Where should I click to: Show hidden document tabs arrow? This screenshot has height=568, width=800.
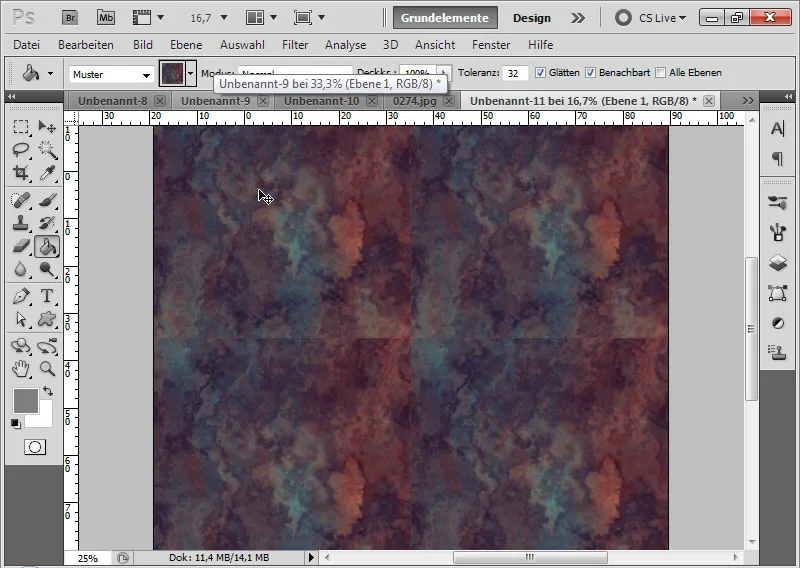coord(748,101)
